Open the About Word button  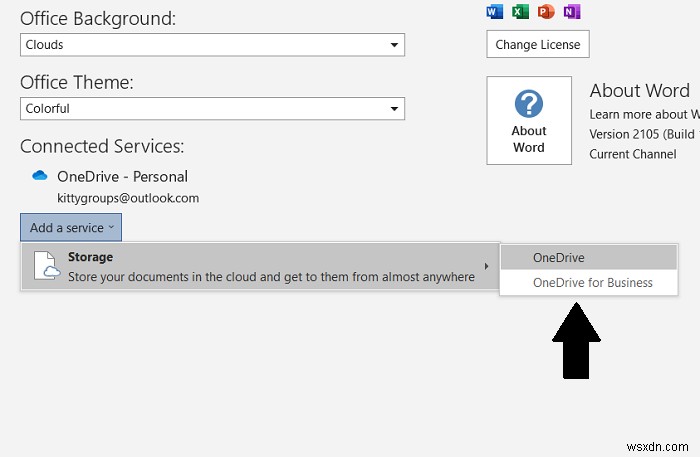(x=529, y=120)
